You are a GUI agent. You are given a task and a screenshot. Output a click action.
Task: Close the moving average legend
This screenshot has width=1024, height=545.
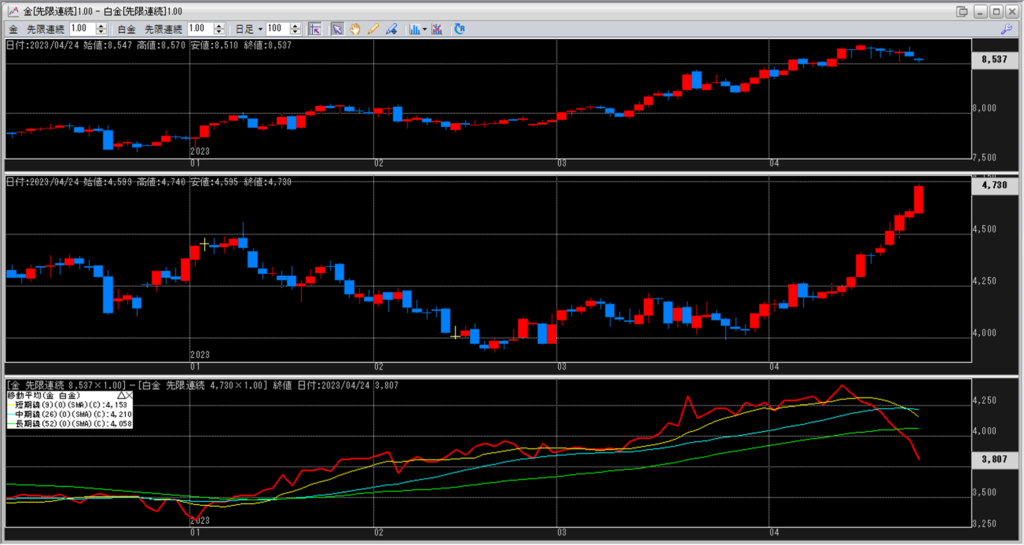[131, 396]
